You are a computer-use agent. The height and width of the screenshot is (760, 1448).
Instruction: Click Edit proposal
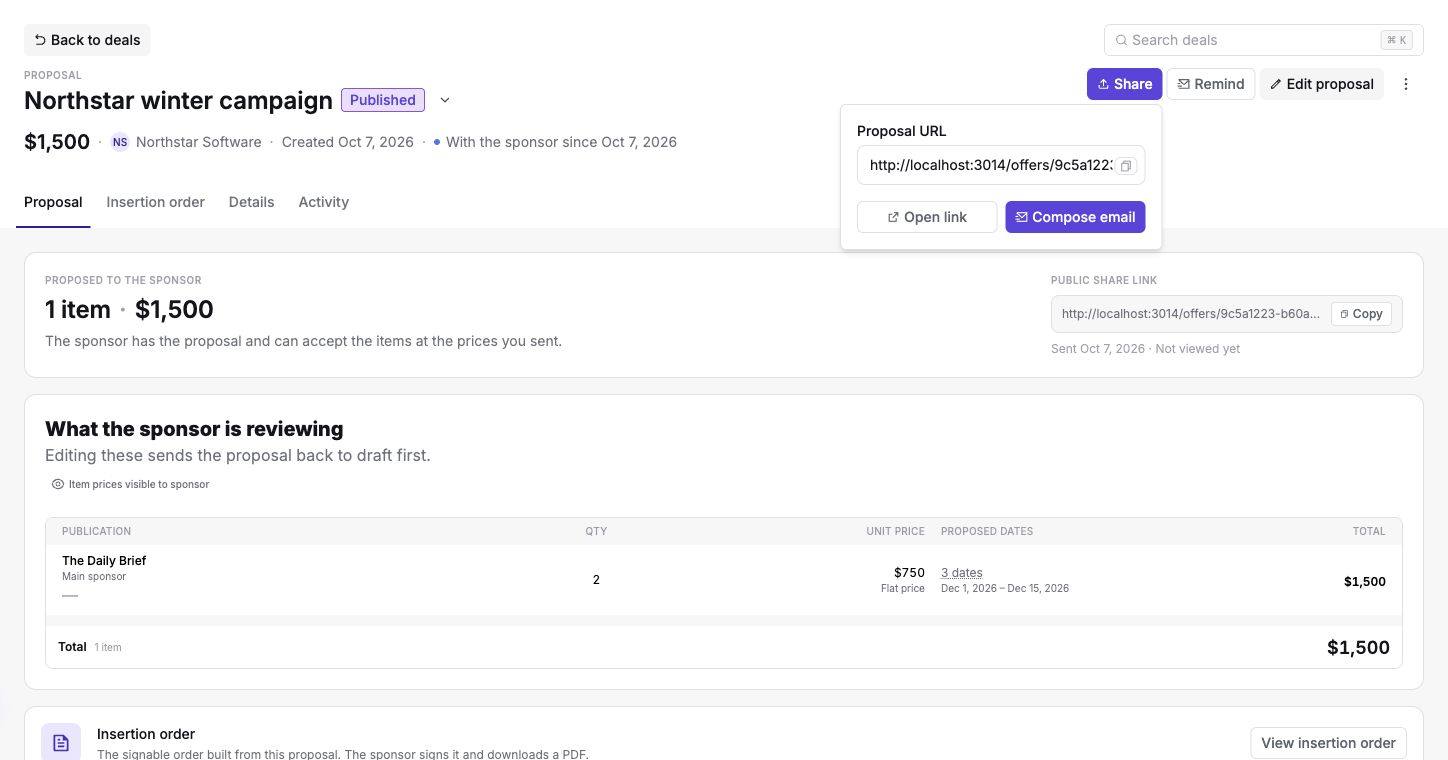tap(1322, 84)
